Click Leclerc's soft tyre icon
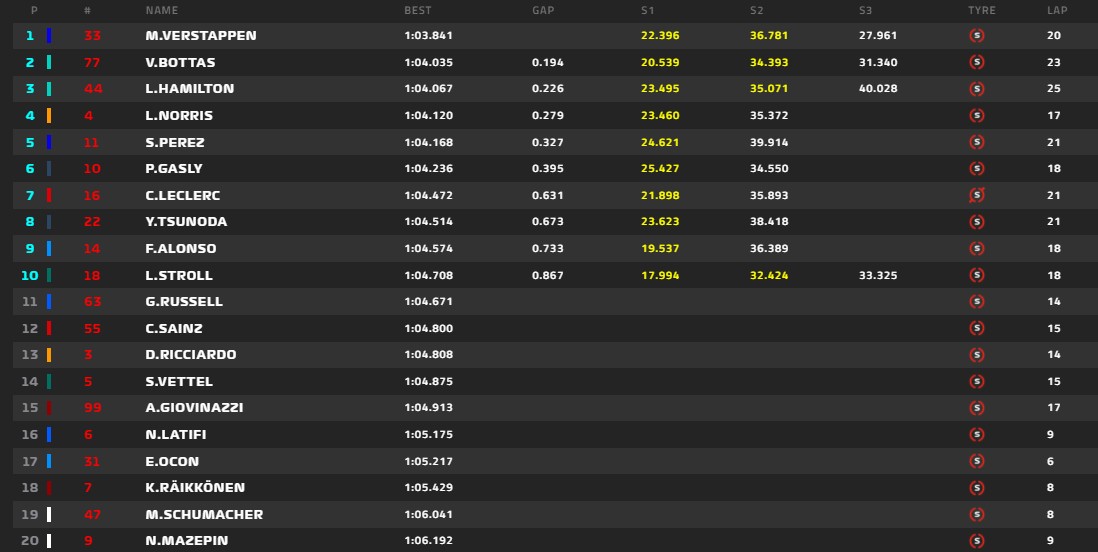This screenshot has height=552, width=1098. point(977,195)
